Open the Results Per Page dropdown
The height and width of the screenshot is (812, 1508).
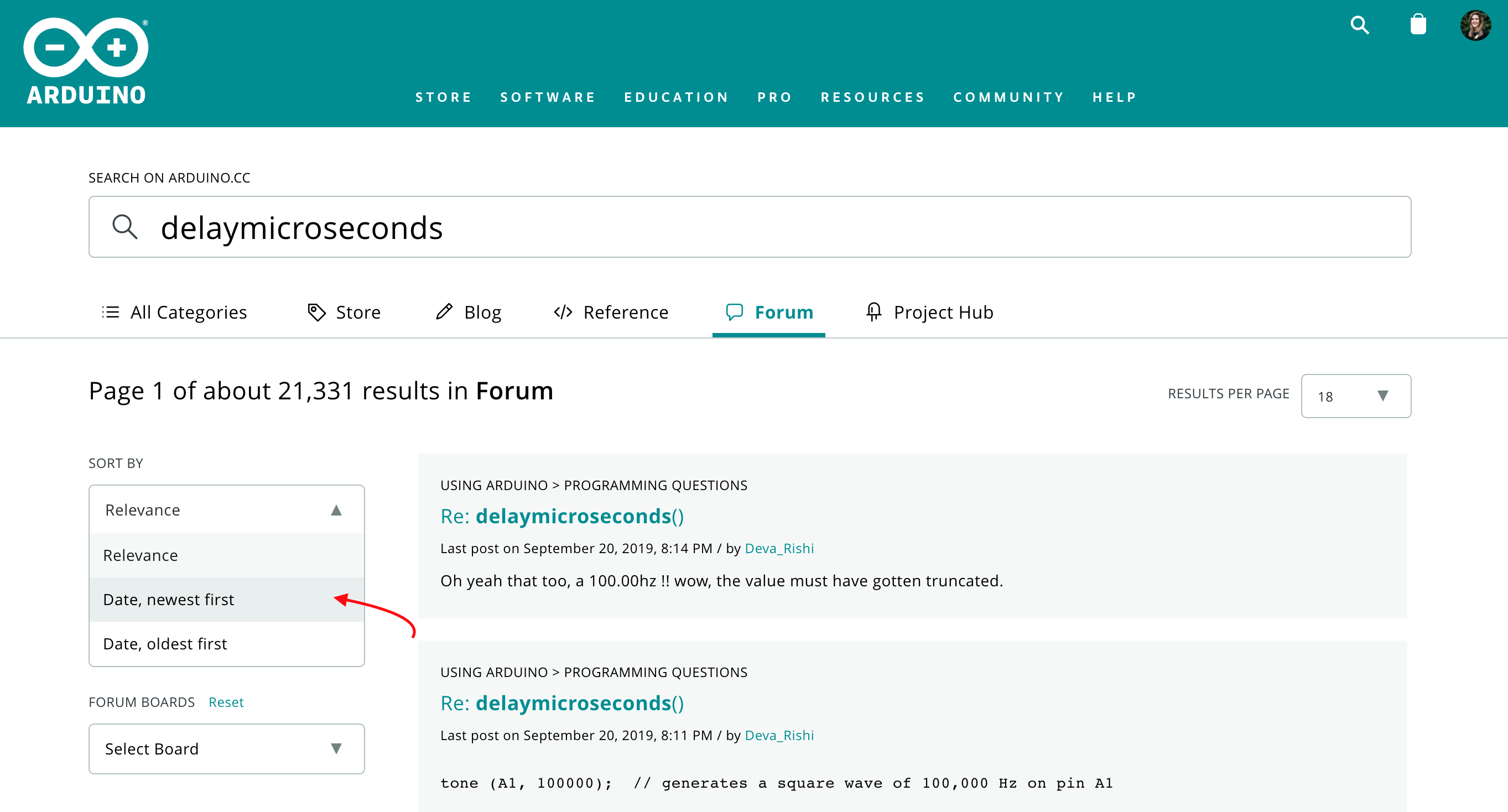coord(1356,395)
